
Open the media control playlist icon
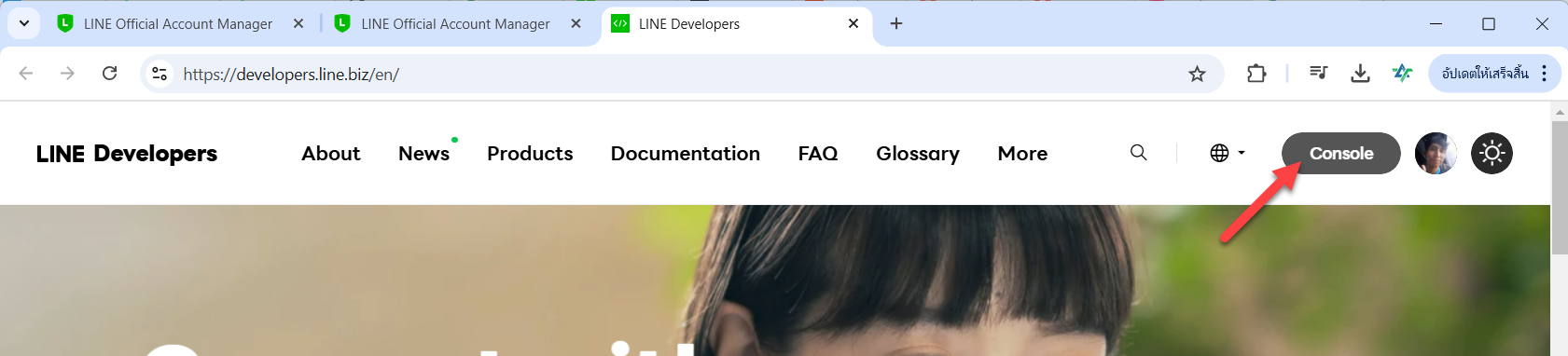coord(1318,74)
